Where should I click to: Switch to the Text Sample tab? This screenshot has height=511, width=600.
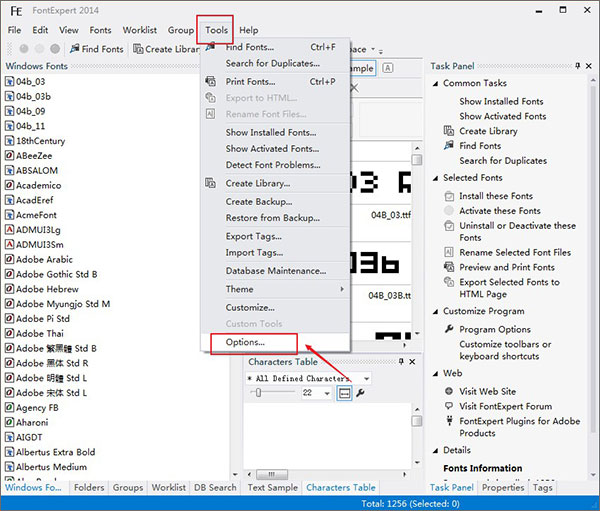tap(270, 488)
